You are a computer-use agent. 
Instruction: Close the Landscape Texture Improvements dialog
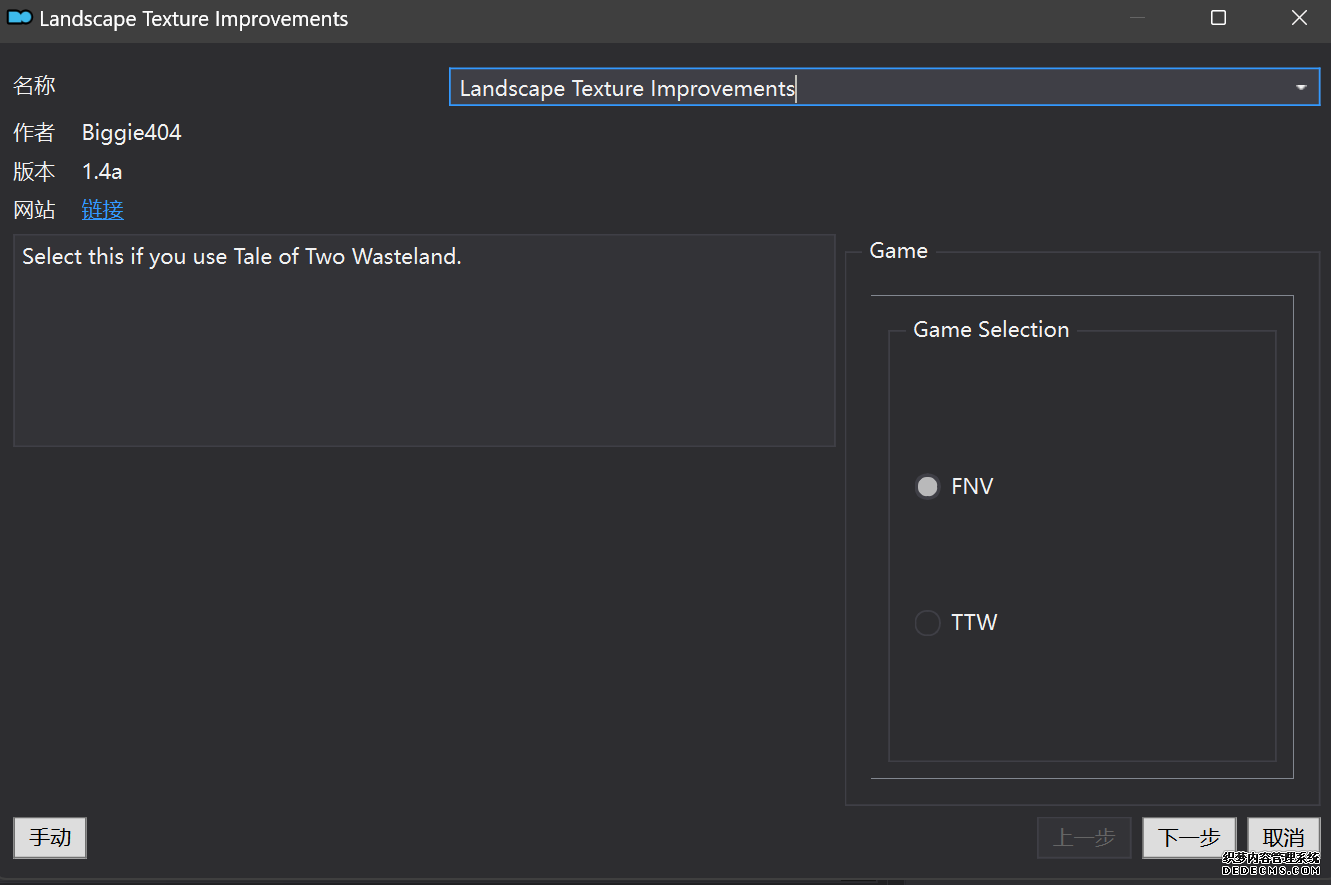[x=1299, y=19]
